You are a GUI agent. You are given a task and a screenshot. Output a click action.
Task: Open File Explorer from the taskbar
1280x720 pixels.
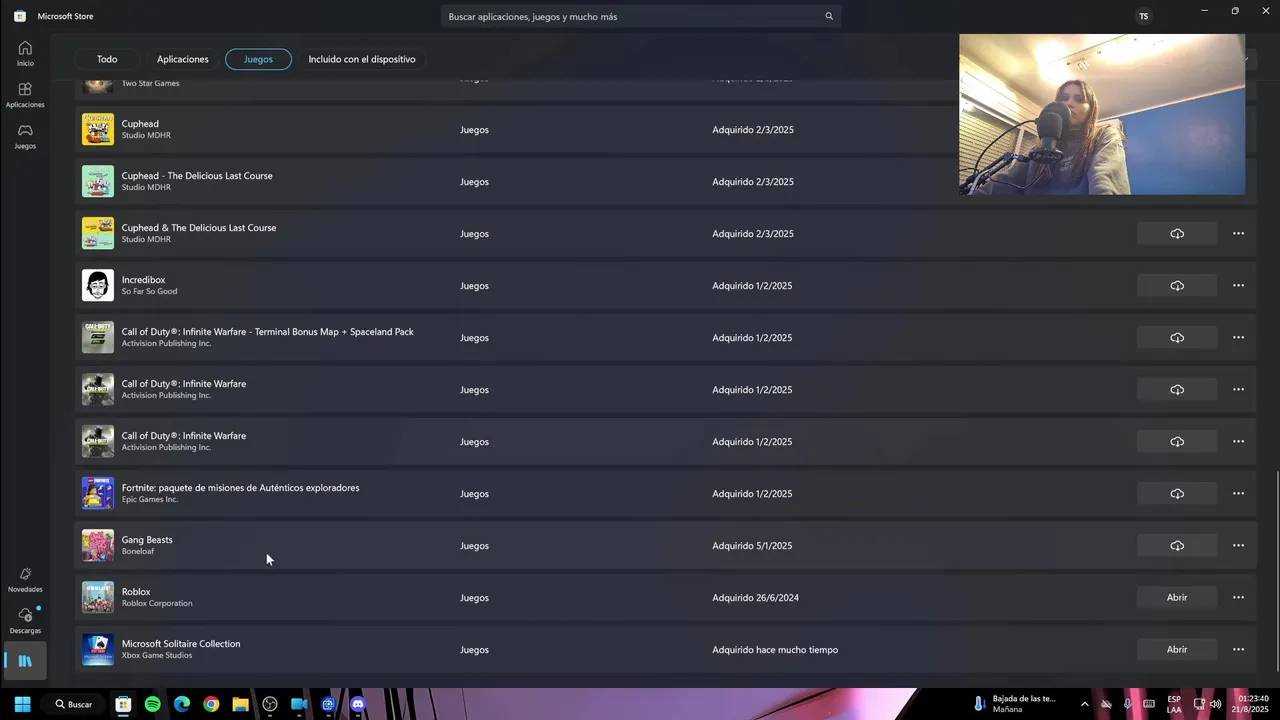[x=240, y=704]
